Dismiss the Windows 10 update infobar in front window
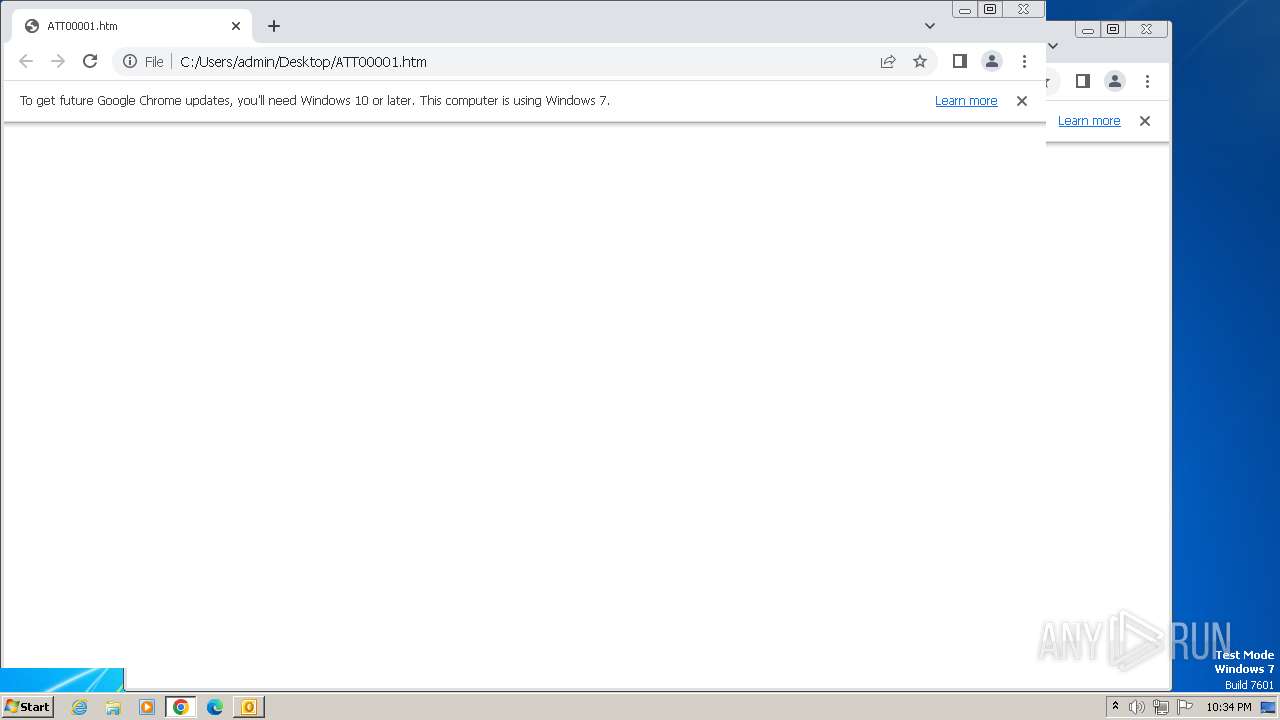This screenshot has width=1280, height=720. (x=1022, y=101)
